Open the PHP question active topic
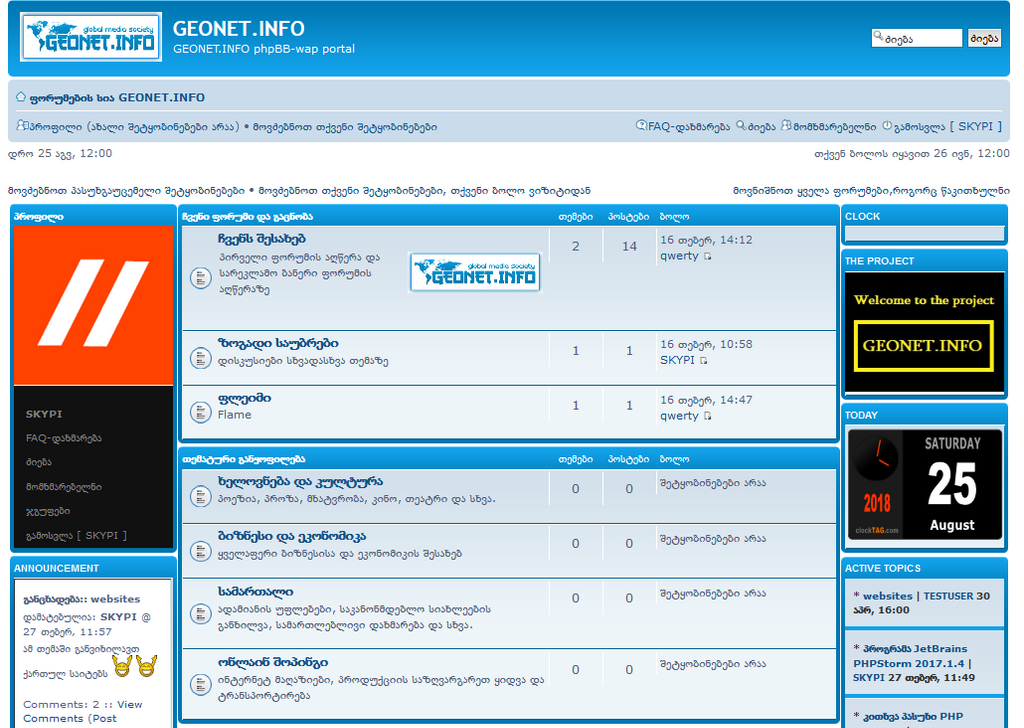The height and width of the screenshot is (728, 1024). coord(913,717)
